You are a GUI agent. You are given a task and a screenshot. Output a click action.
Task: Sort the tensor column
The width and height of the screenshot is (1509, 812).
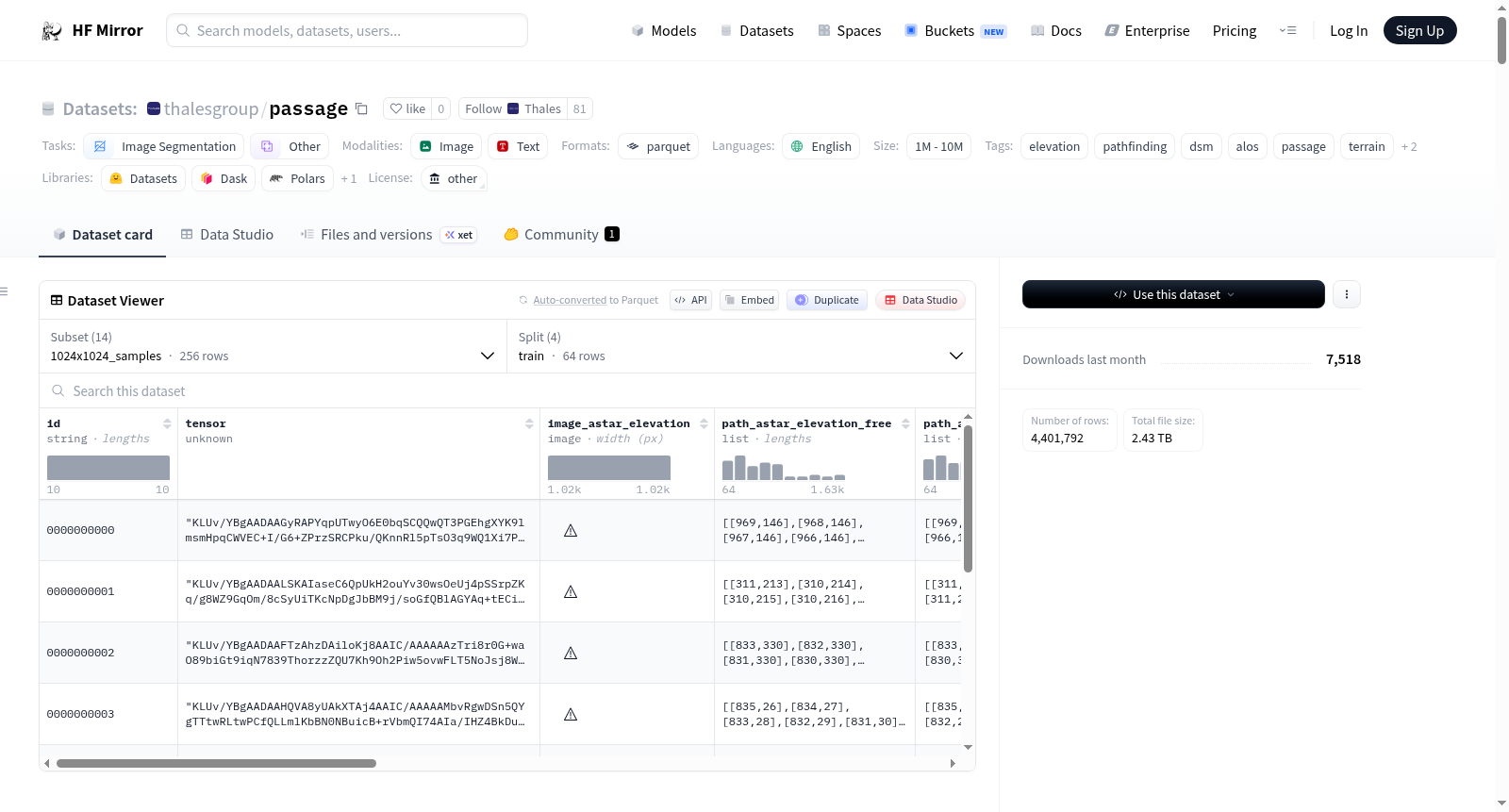point(529,423)
